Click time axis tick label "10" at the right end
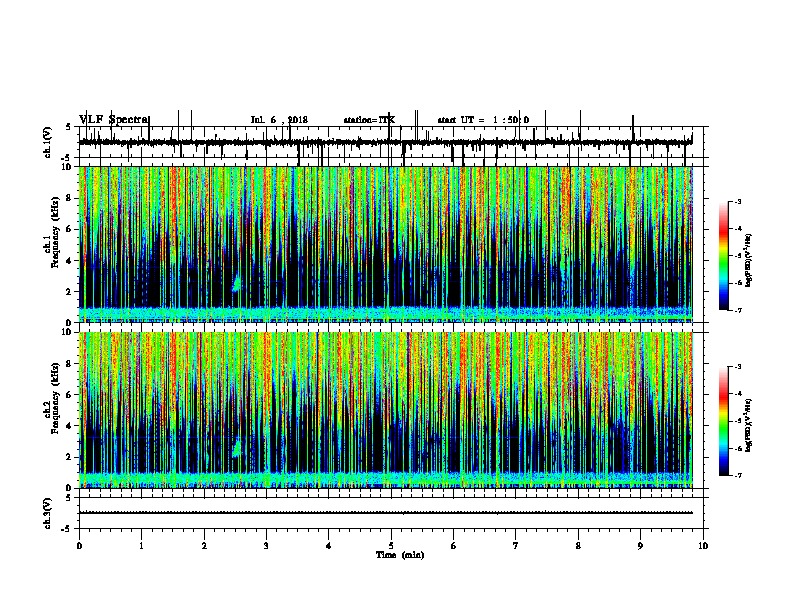This screenshot has width=792, height=612. point(703,546)
